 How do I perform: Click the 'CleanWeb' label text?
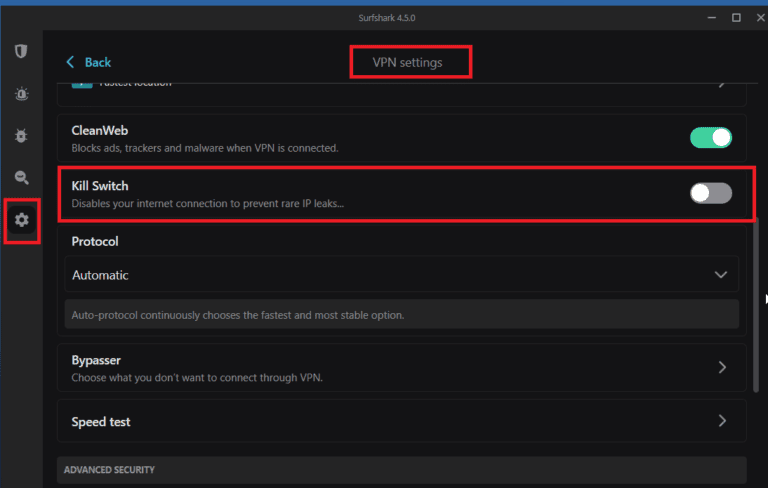[x=100, y=131]
